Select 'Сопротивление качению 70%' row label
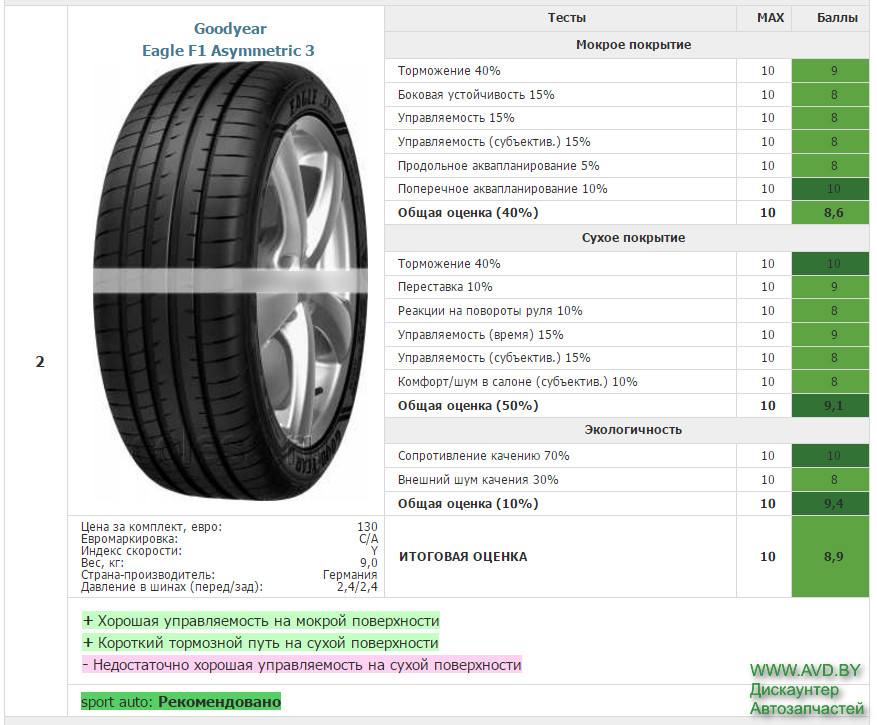 [x=483, y=456]
